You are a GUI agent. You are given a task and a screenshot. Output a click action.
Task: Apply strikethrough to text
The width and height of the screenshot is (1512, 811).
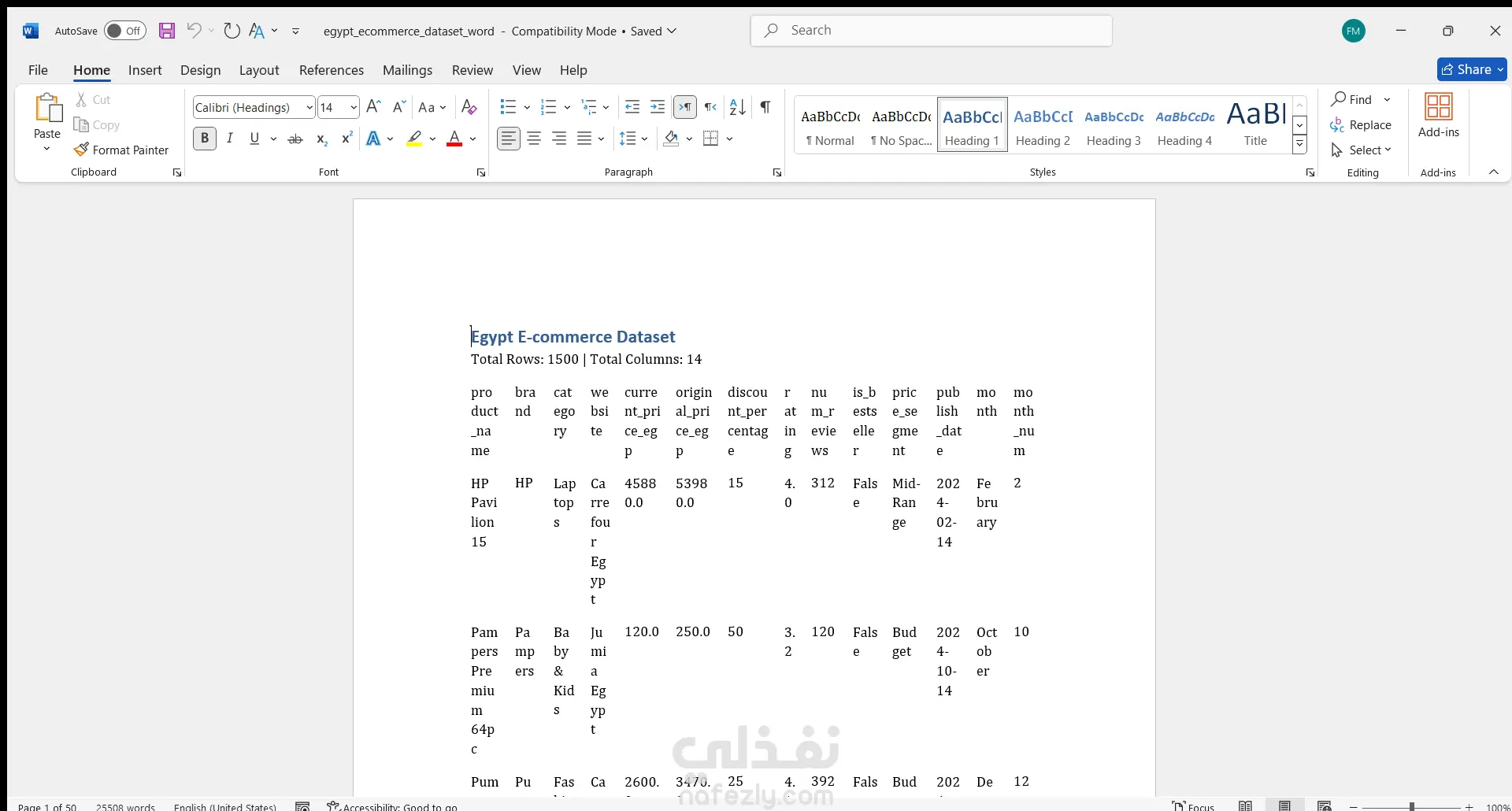coord(295,139)
